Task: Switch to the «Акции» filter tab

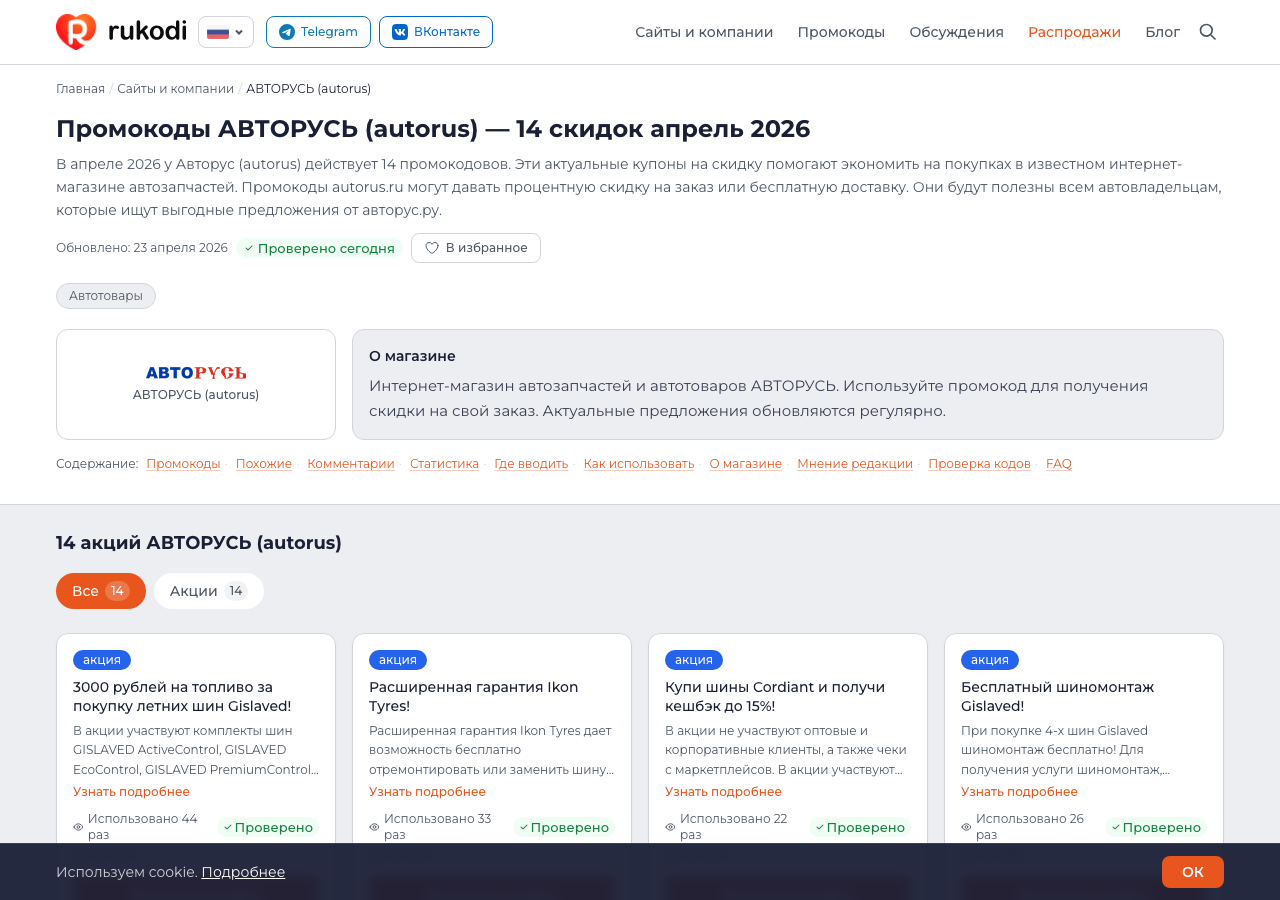Action: click(208, 591)
